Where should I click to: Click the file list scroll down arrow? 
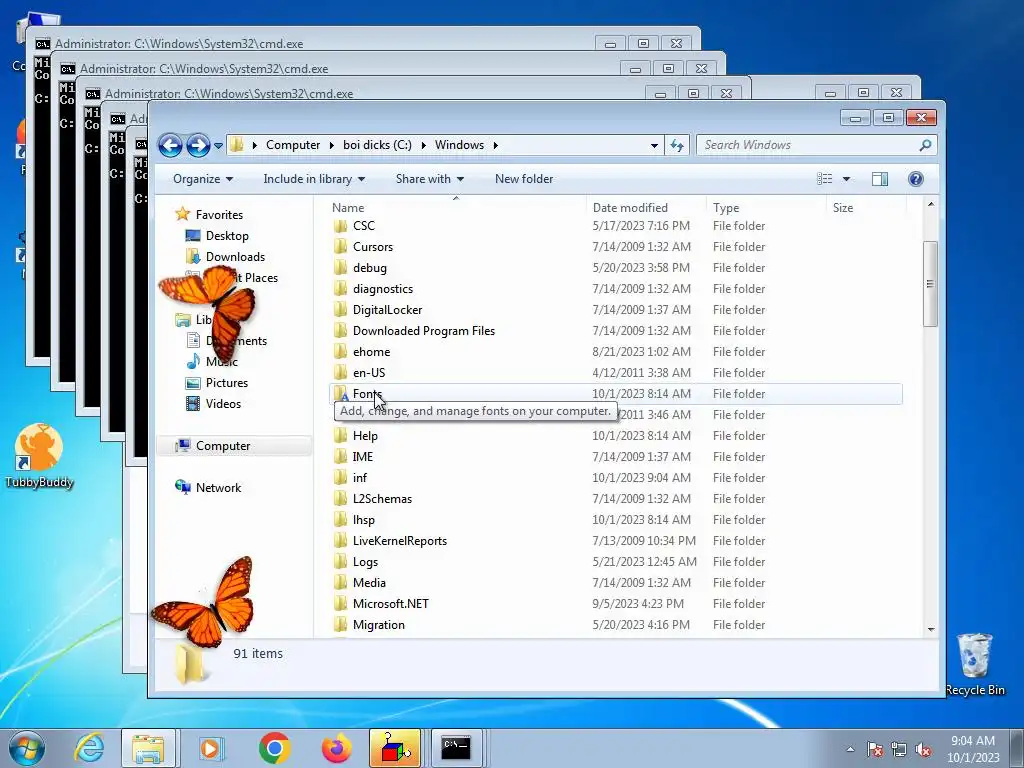pyautogui.click(x=931, y=630)
